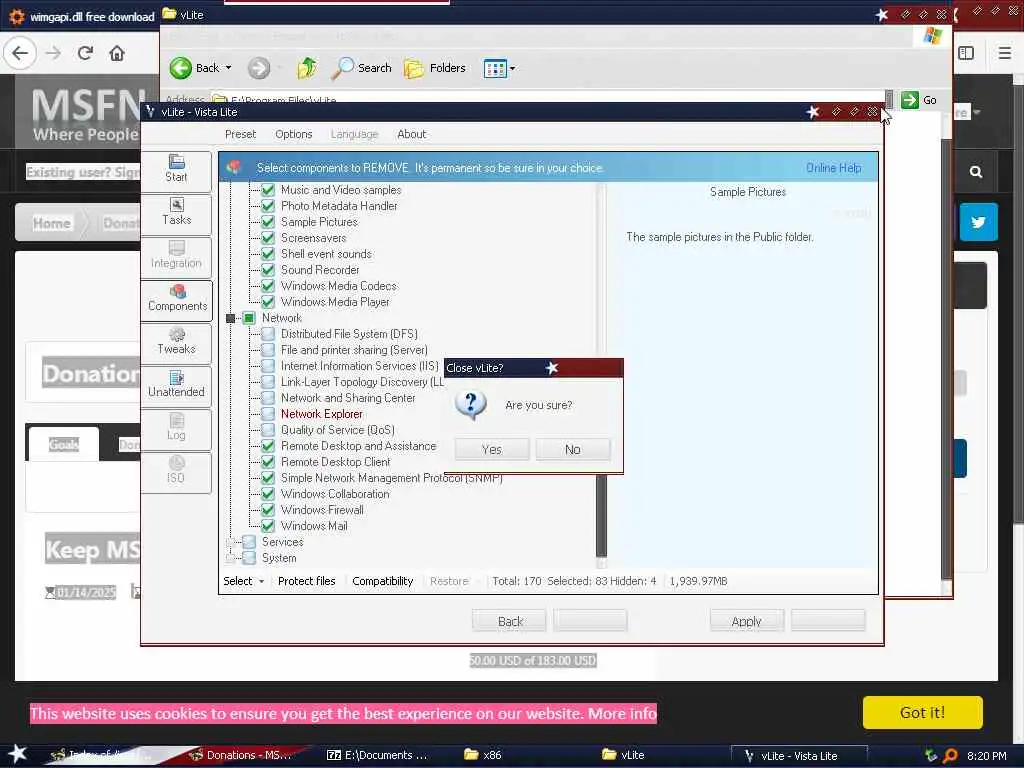
Task: Click the component list vertical scrollbar
Action: coord(601,514)
